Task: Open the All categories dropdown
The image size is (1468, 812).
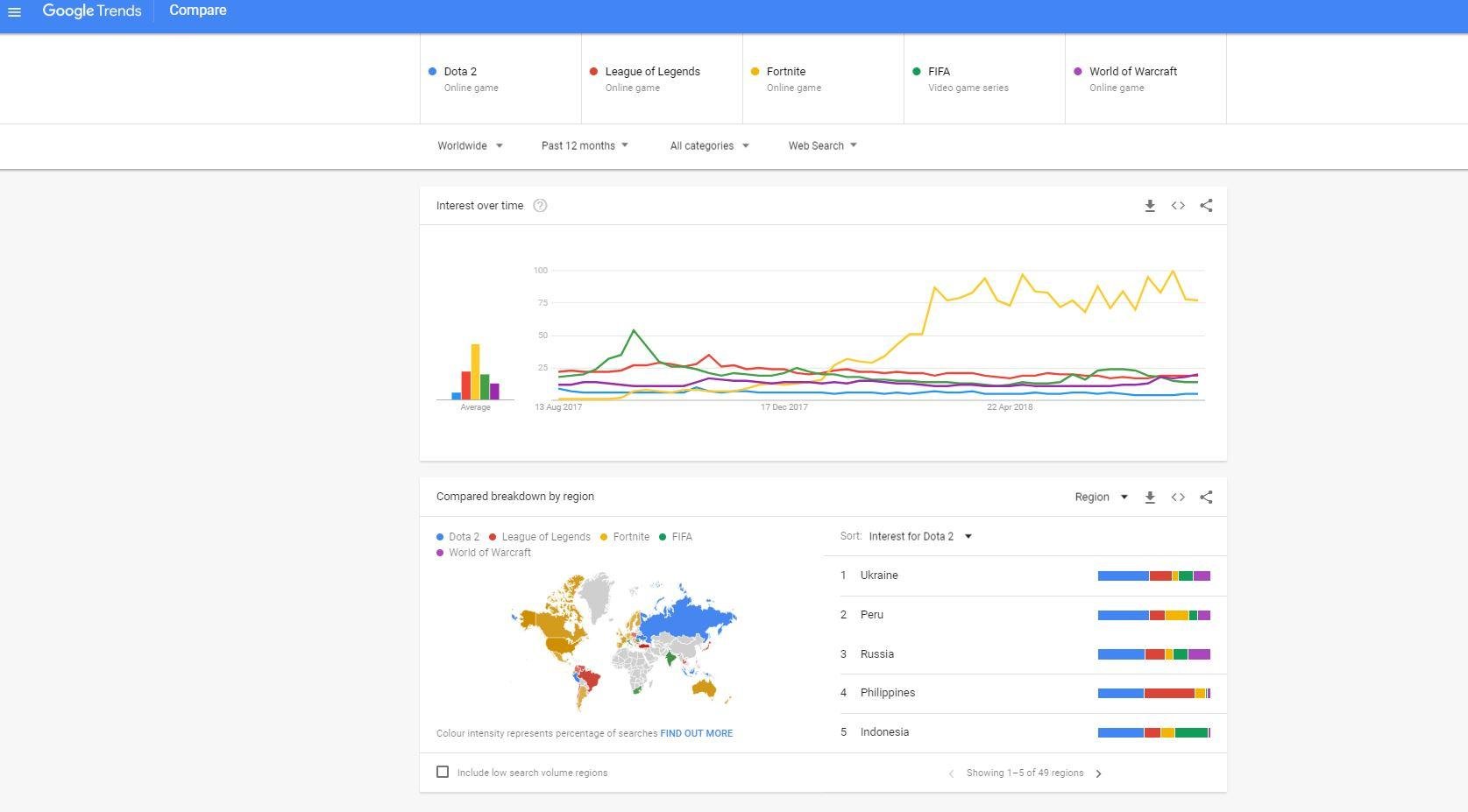Action: tap(709, 146)
